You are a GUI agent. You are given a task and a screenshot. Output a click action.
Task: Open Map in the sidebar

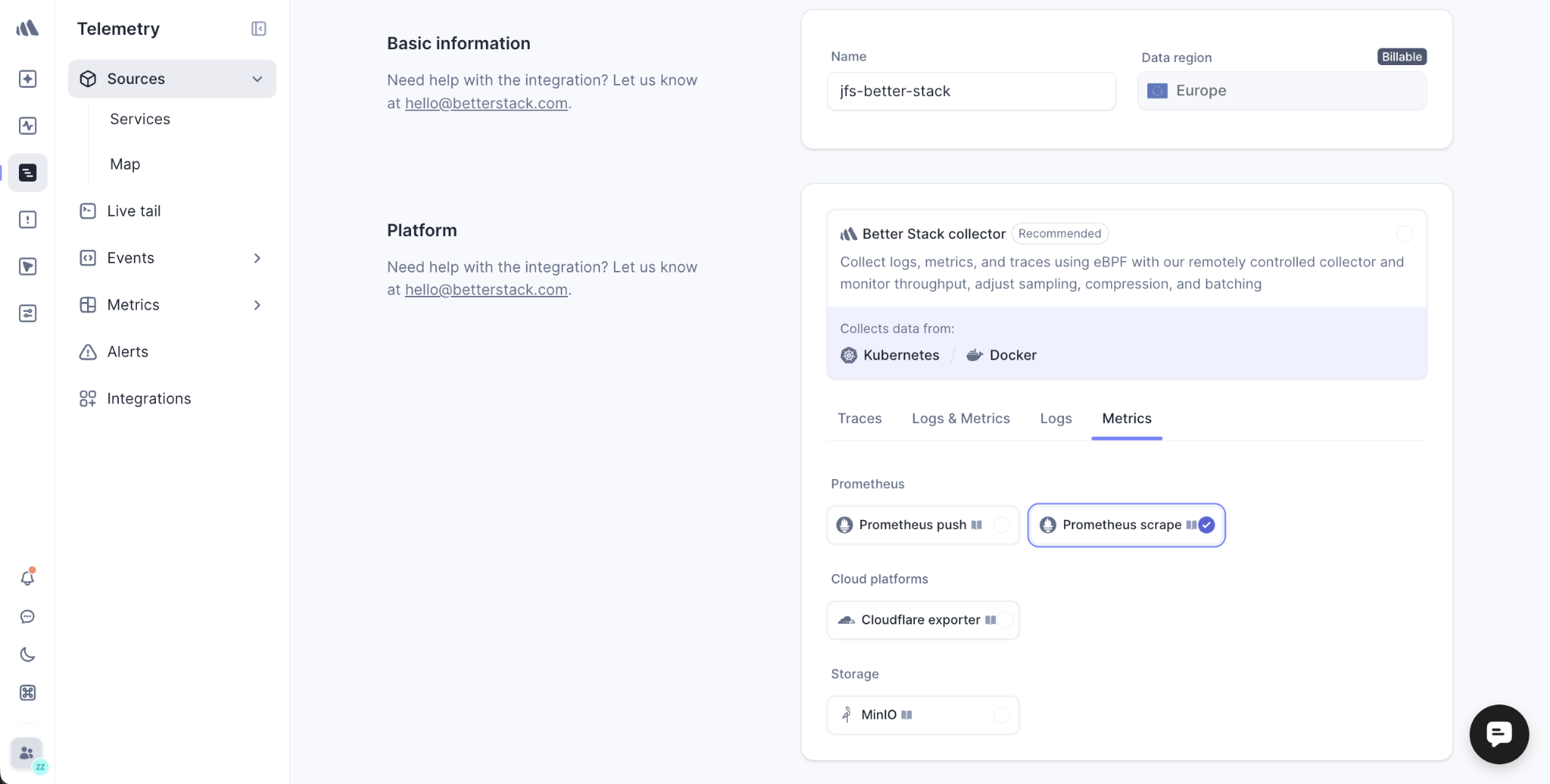point(125,164)
